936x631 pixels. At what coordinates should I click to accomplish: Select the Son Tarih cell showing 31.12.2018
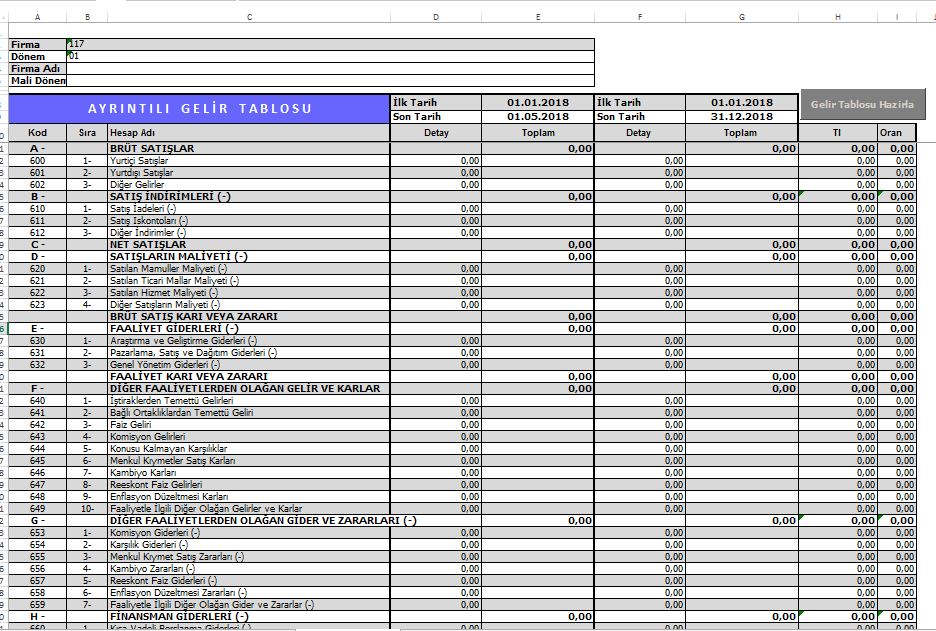tap(741, 116)
